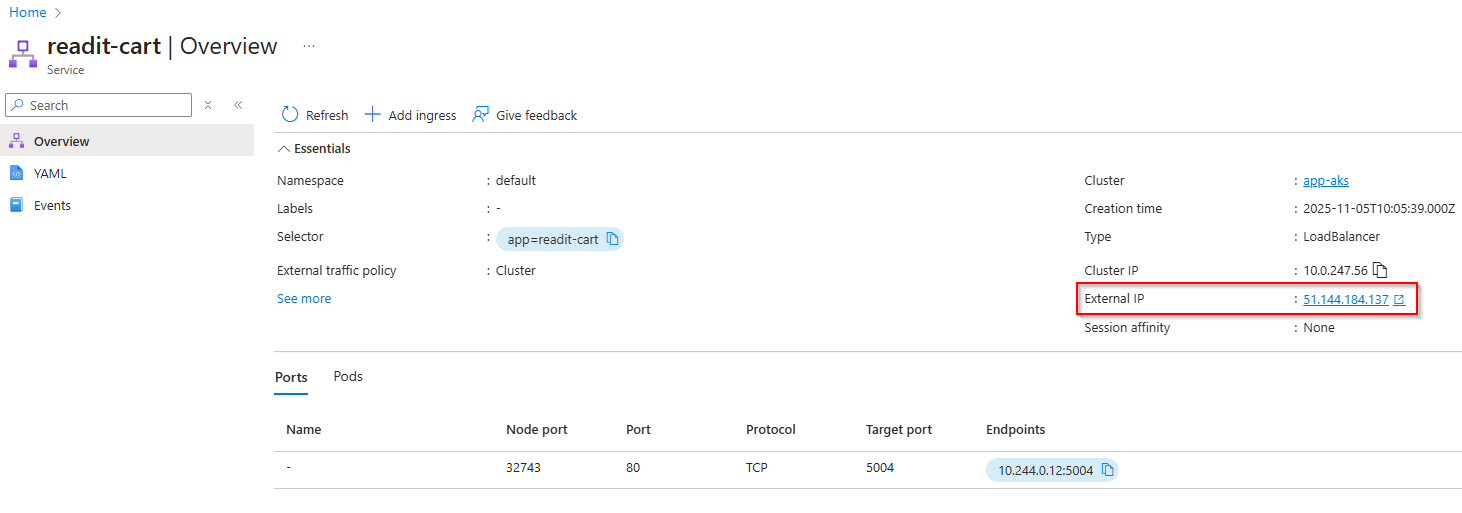Viewport: 1462px width, 513px height.
Task: Copy the app=readit-cart selector value
Action: tap(613, 239)
